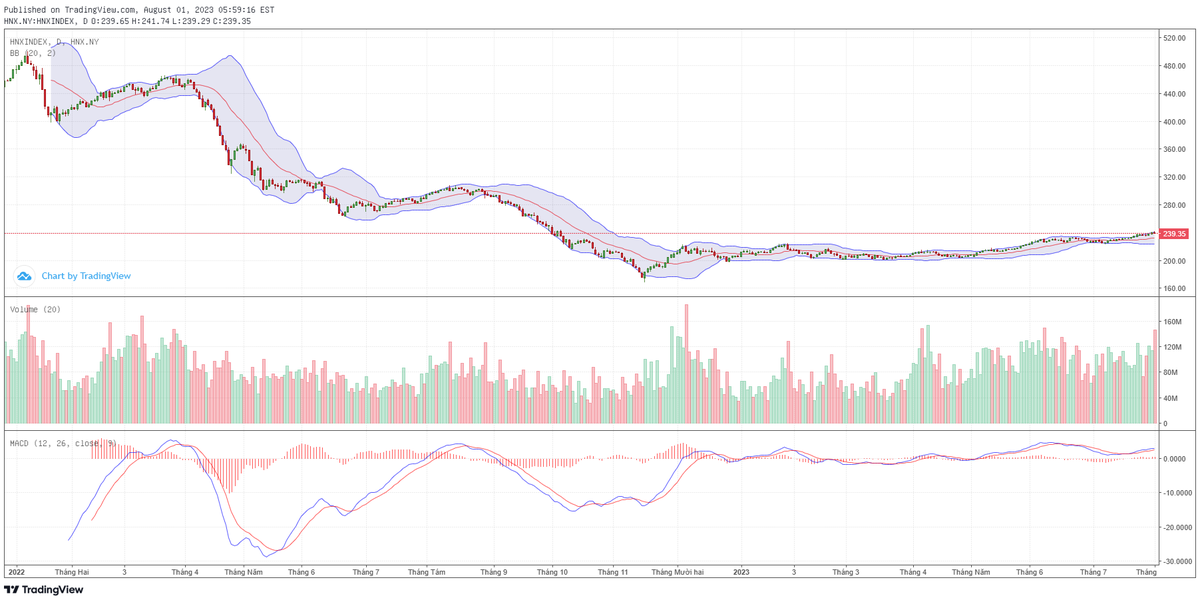Open the 'Chart by TradingView' link

[x=85, y=276]
